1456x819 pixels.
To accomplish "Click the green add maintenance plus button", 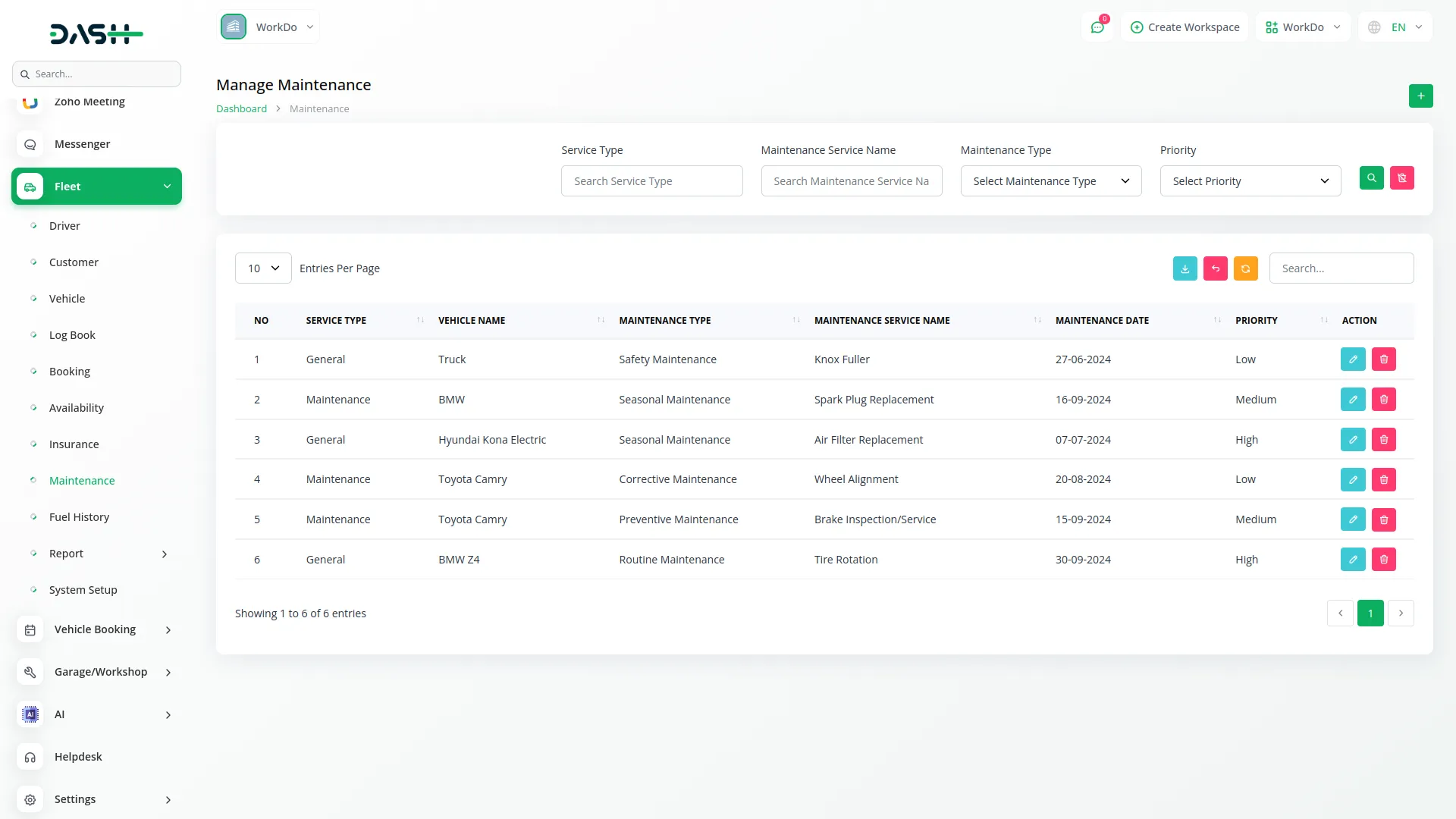I will pos(1420,96).
